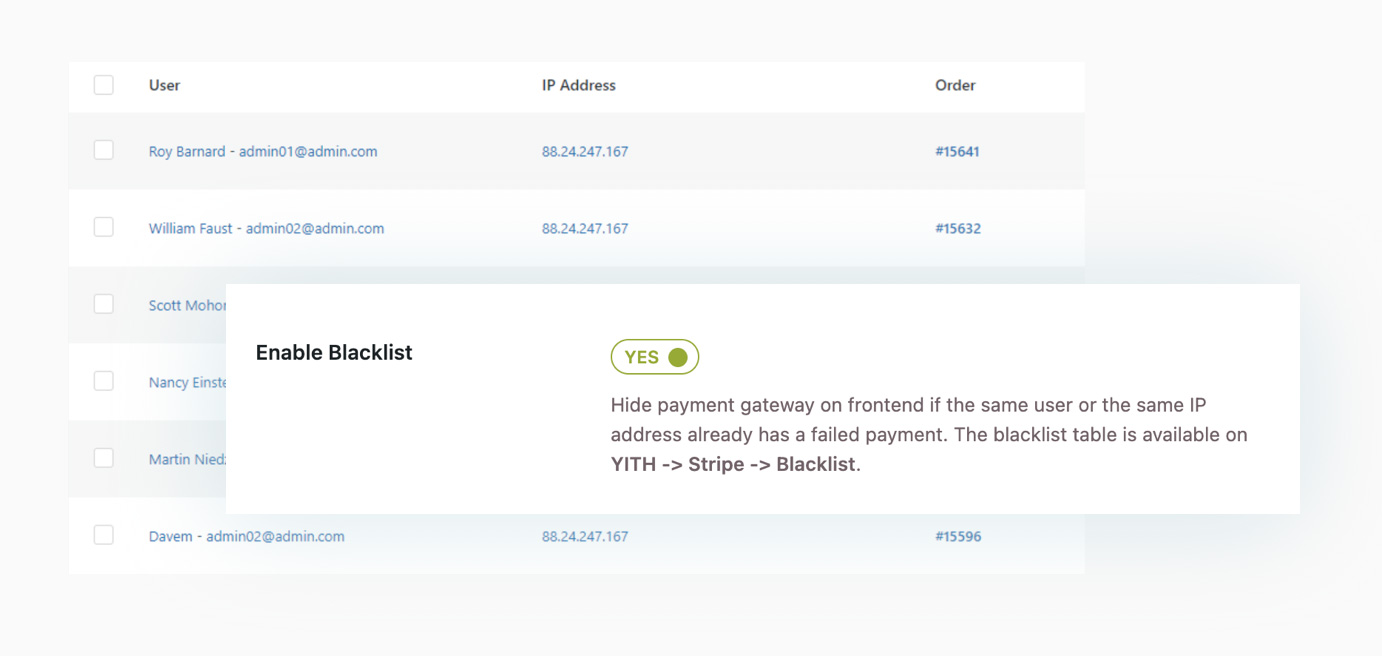Select the Roy Barnard row checkbox
The width and height of the screenshot is (1382, 656).
point(104,150)
